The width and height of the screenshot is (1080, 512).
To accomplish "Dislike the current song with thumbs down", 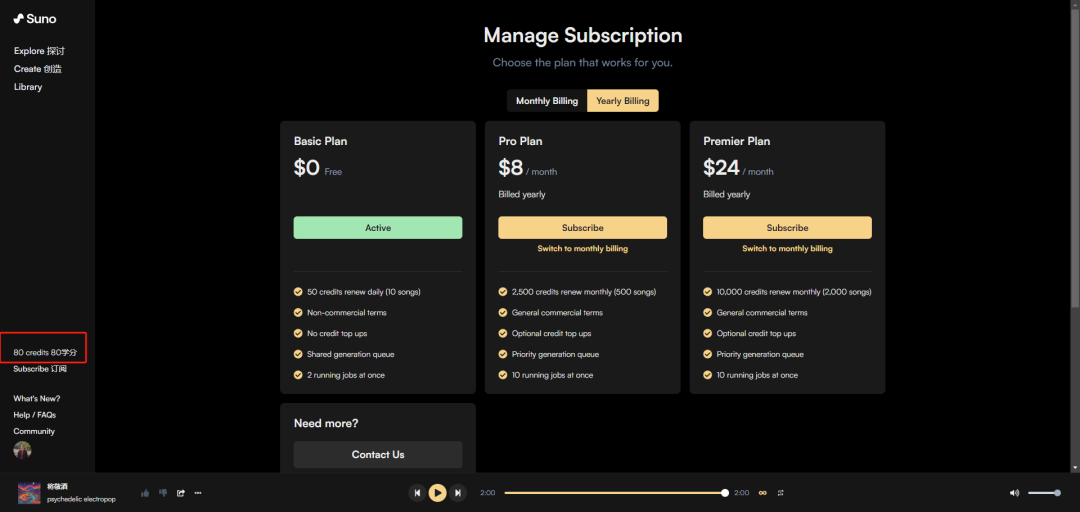I will pyautogui.click(x=163, y=492).
